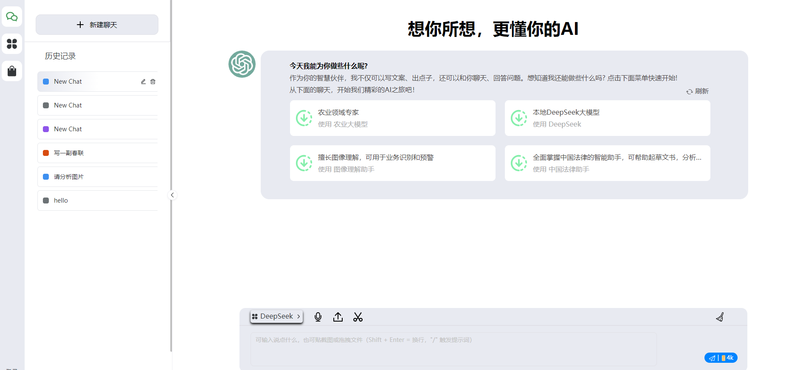Clear conversation with the broom icon
Screen dimensions: 800x370
tap(720, 317)
